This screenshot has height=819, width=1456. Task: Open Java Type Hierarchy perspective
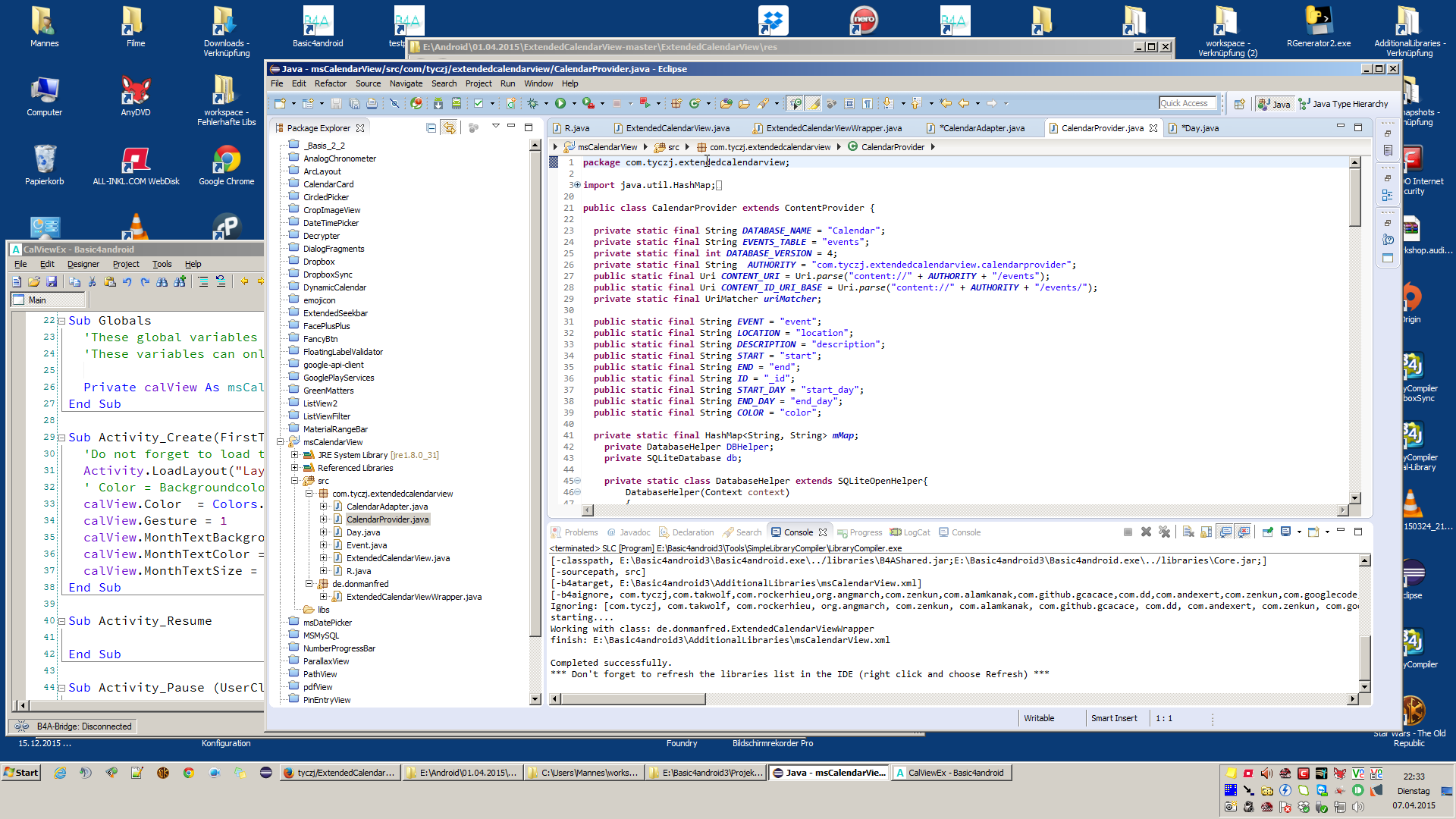pos(1343,104)
